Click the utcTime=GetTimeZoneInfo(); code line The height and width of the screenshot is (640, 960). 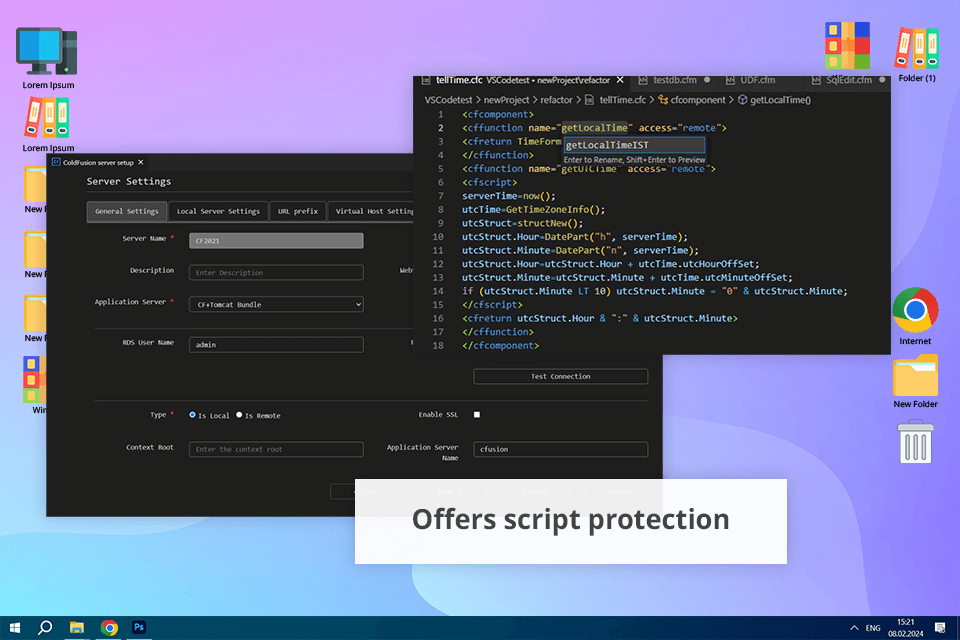533,209
